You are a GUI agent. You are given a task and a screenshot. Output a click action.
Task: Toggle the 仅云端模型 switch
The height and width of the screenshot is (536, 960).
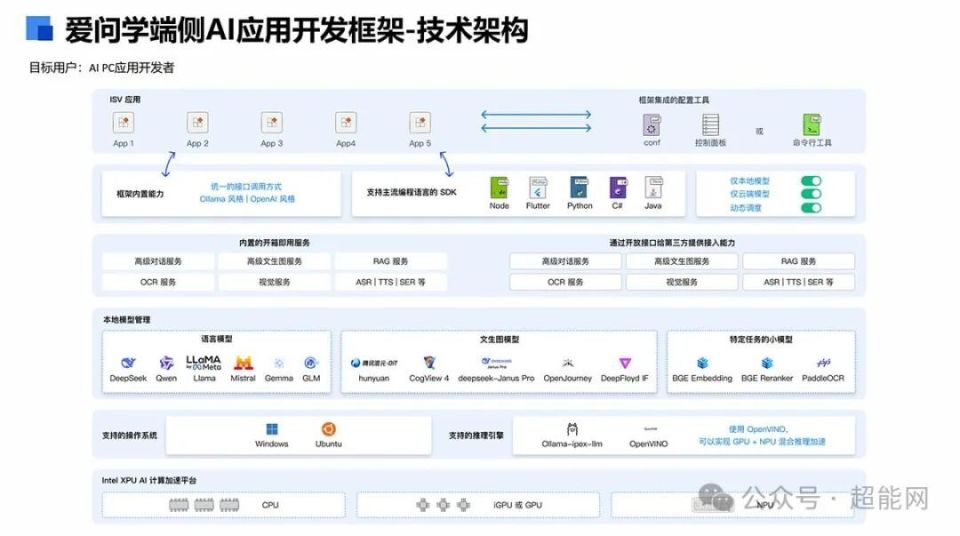click(x=811, y=194)
